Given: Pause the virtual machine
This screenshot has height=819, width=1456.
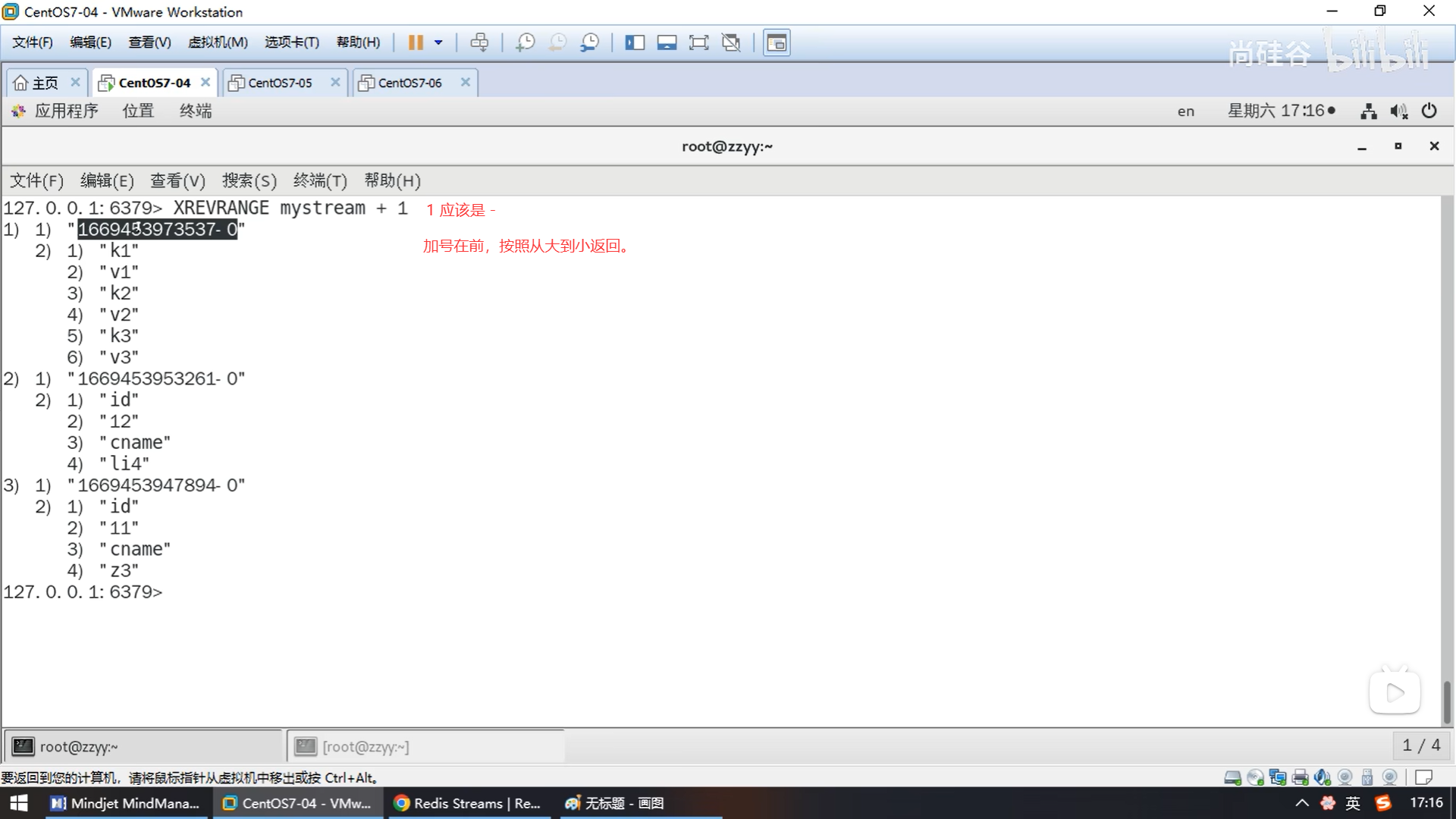Looking at the screenshot, I should click(415, 42).
